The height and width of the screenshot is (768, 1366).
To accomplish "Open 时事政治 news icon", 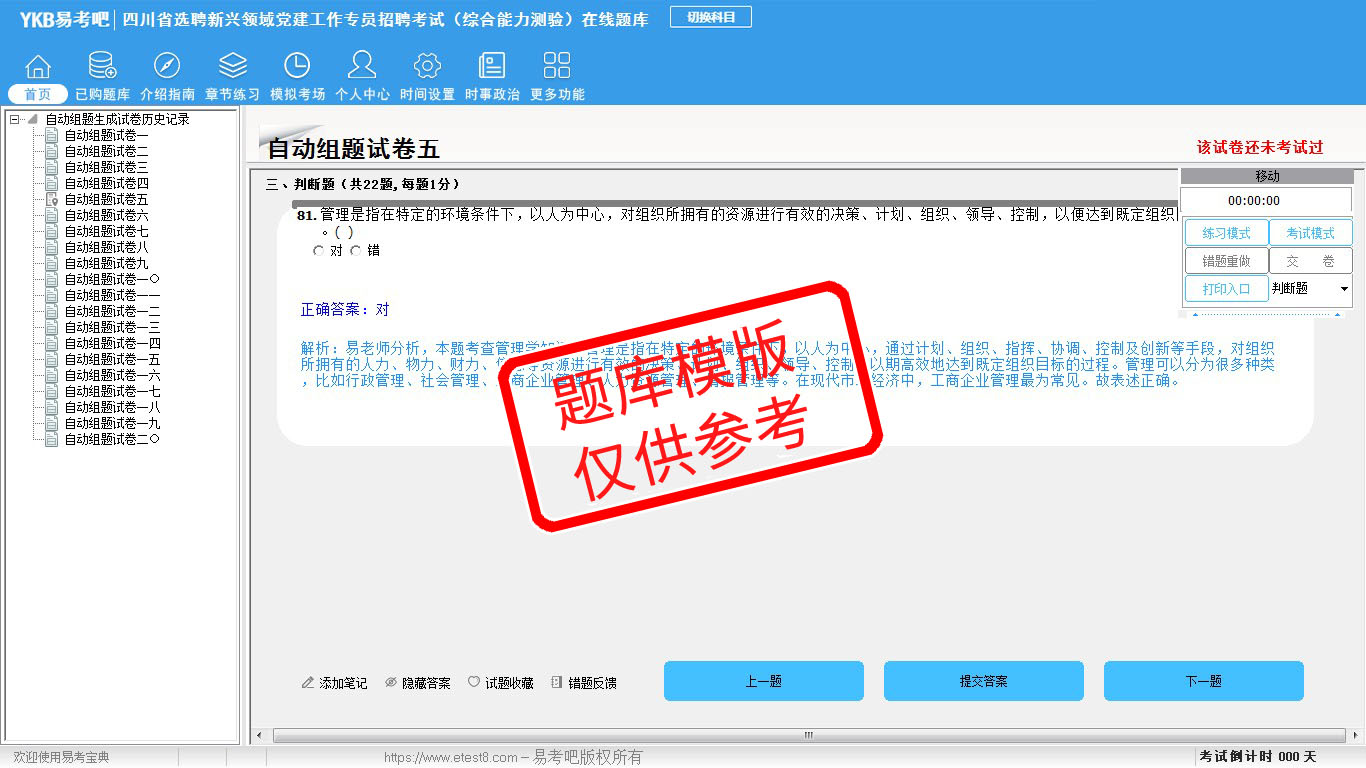I will coord(492,67).
